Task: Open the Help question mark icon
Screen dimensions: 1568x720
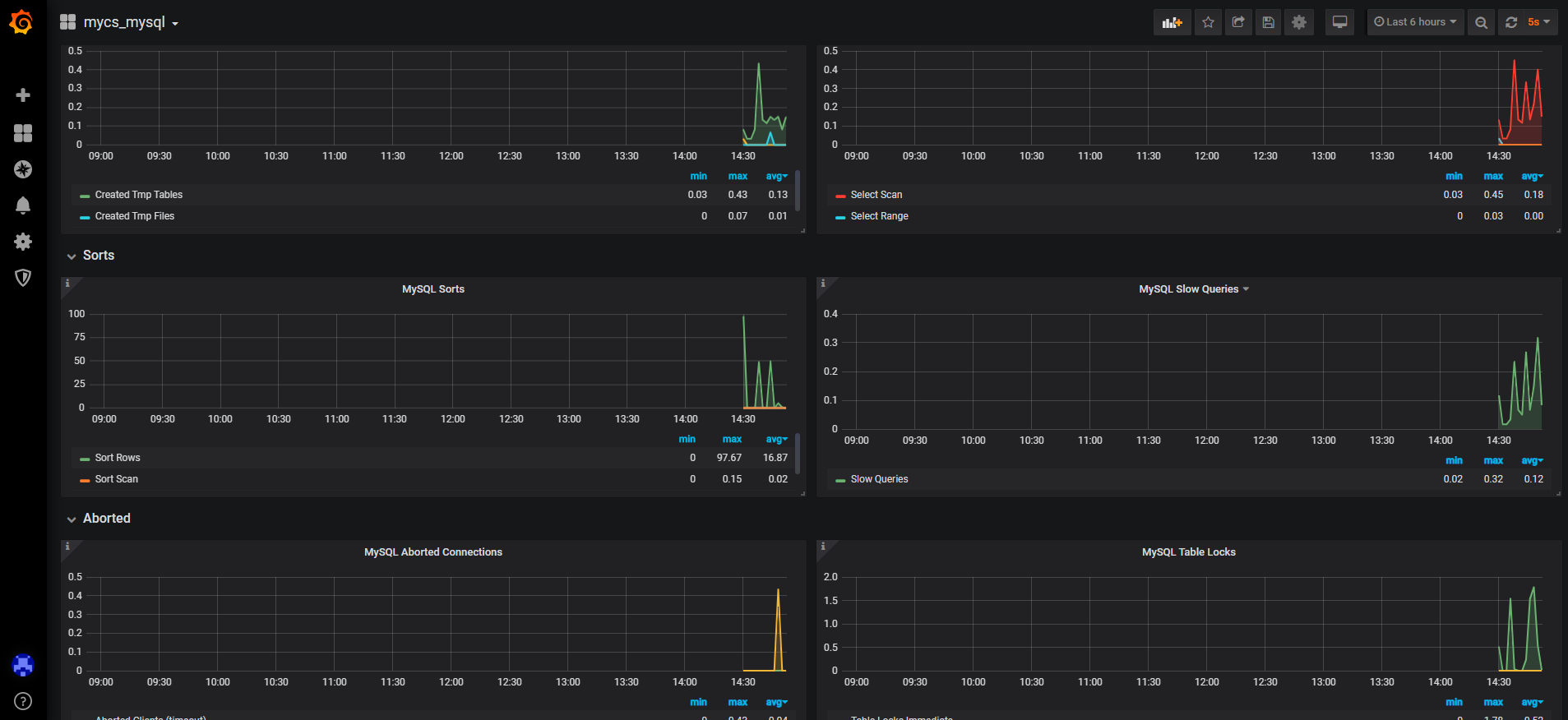Action: [x=23, y=701]
